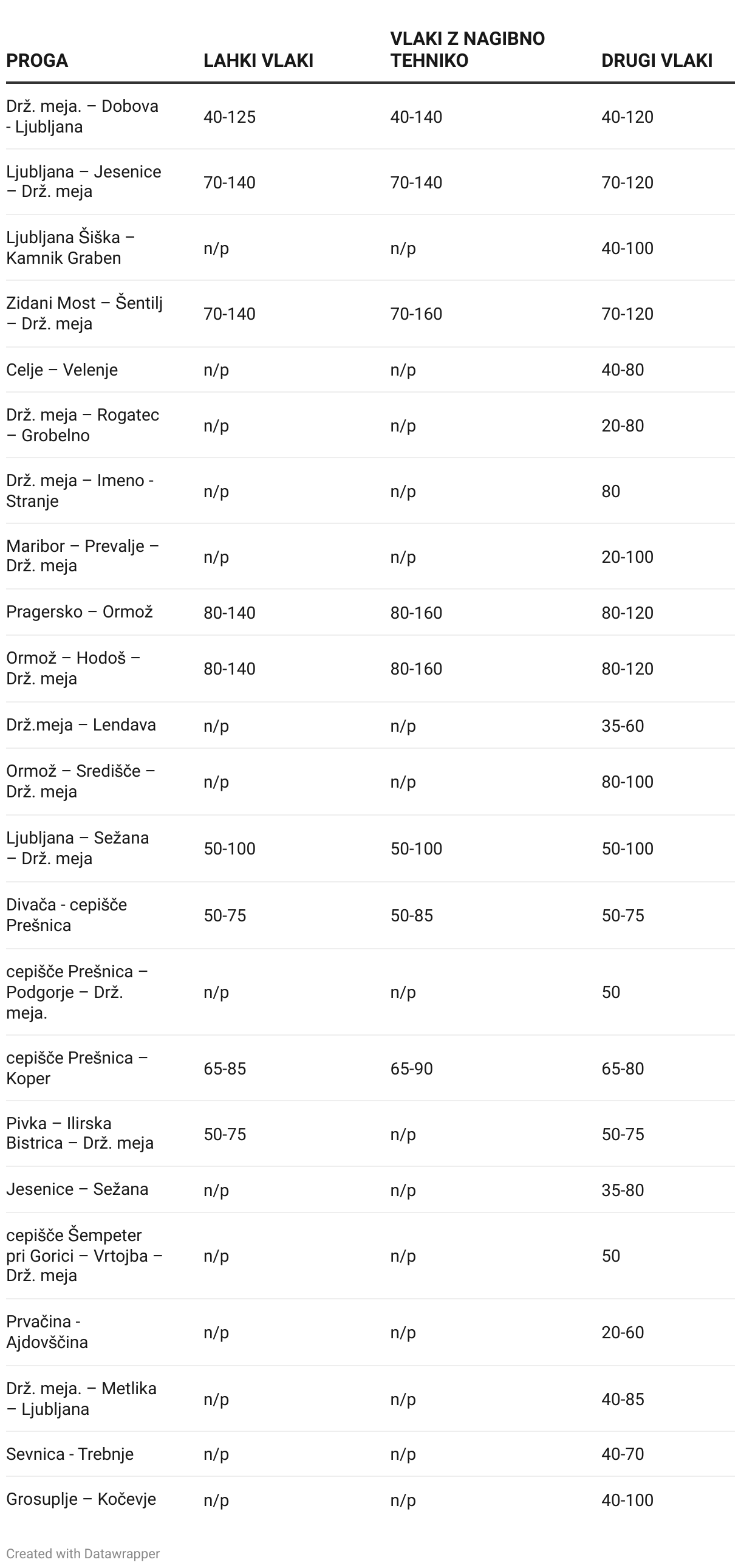
Task: Click the 70-160 value for Zidani Most
Action: 416,314
